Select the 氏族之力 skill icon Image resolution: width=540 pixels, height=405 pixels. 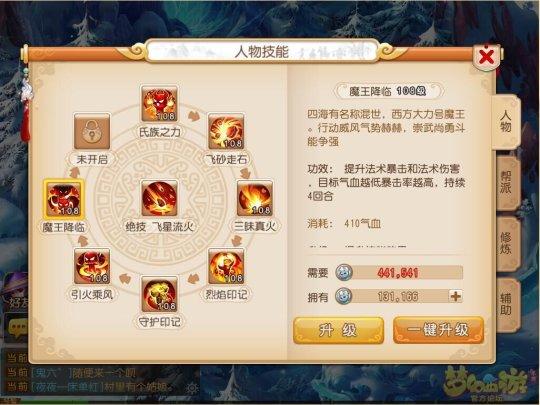click(159, 104)
